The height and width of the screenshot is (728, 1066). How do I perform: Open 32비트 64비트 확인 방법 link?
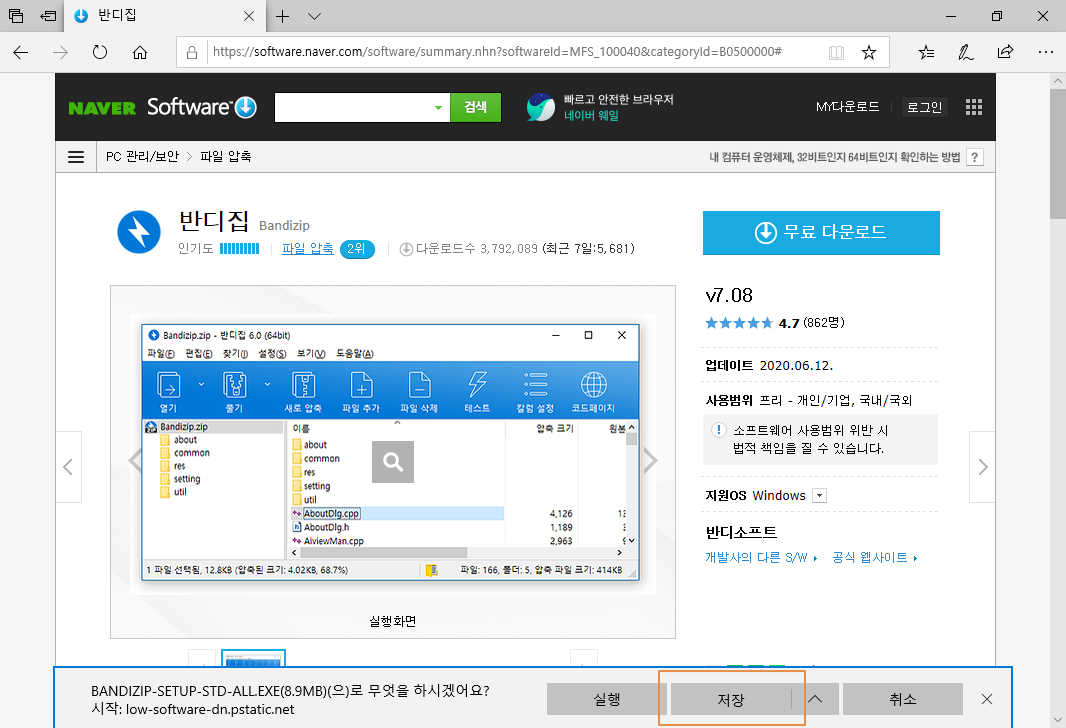835,157
